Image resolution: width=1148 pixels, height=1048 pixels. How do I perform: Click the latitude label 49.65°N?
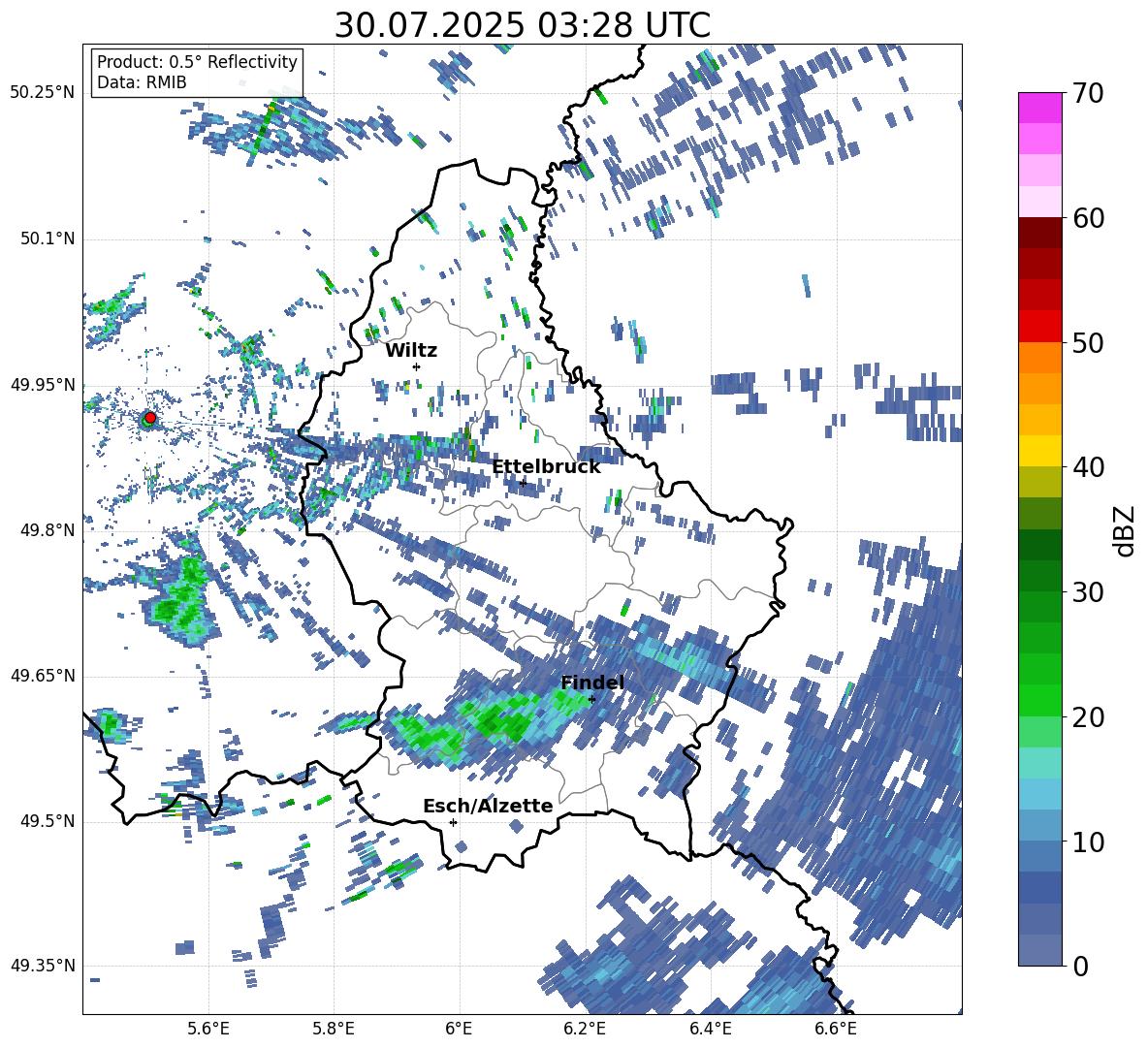(x=43, y=676)
